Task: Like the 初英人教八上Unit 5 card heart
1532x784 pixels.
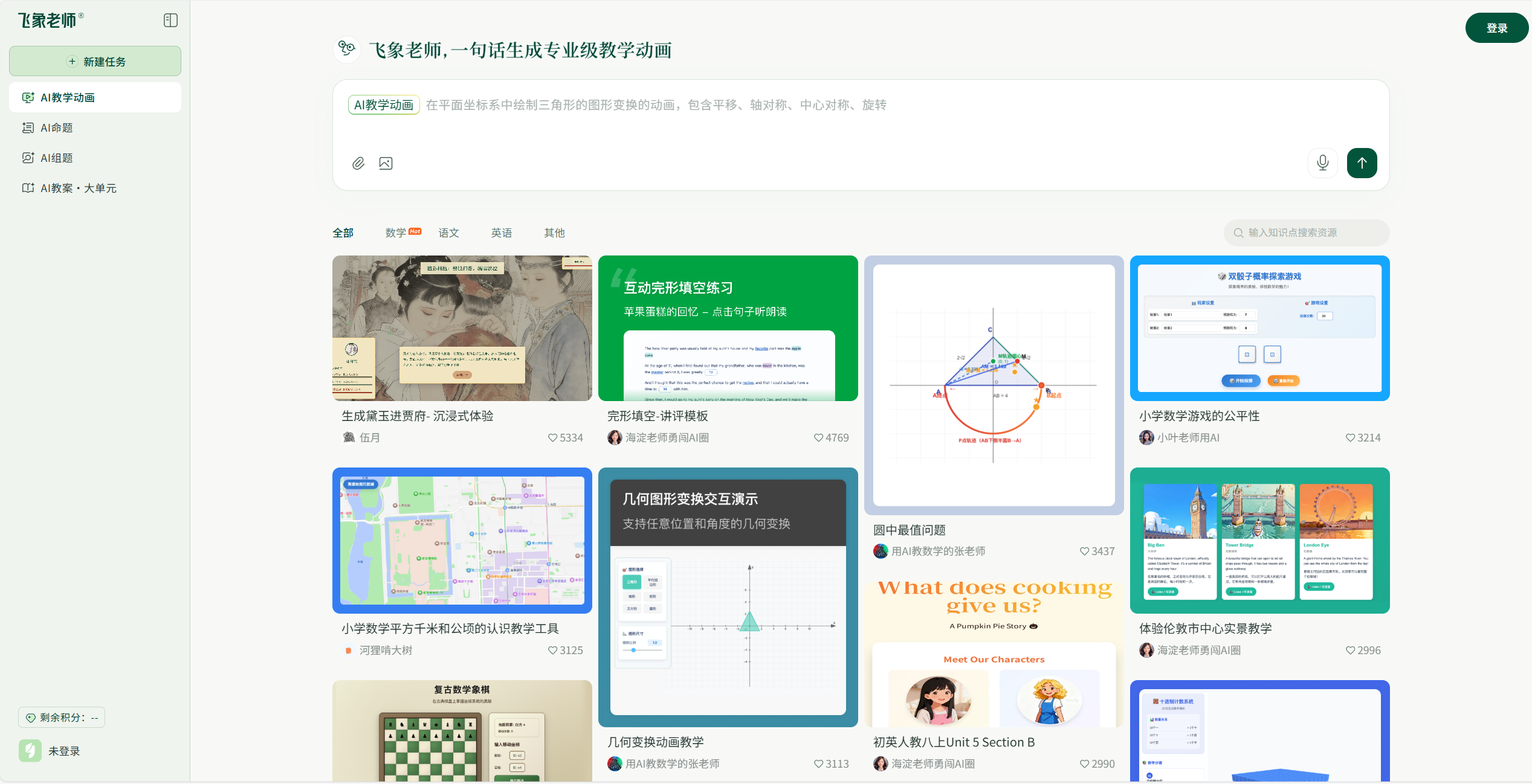Action: 1084,764
